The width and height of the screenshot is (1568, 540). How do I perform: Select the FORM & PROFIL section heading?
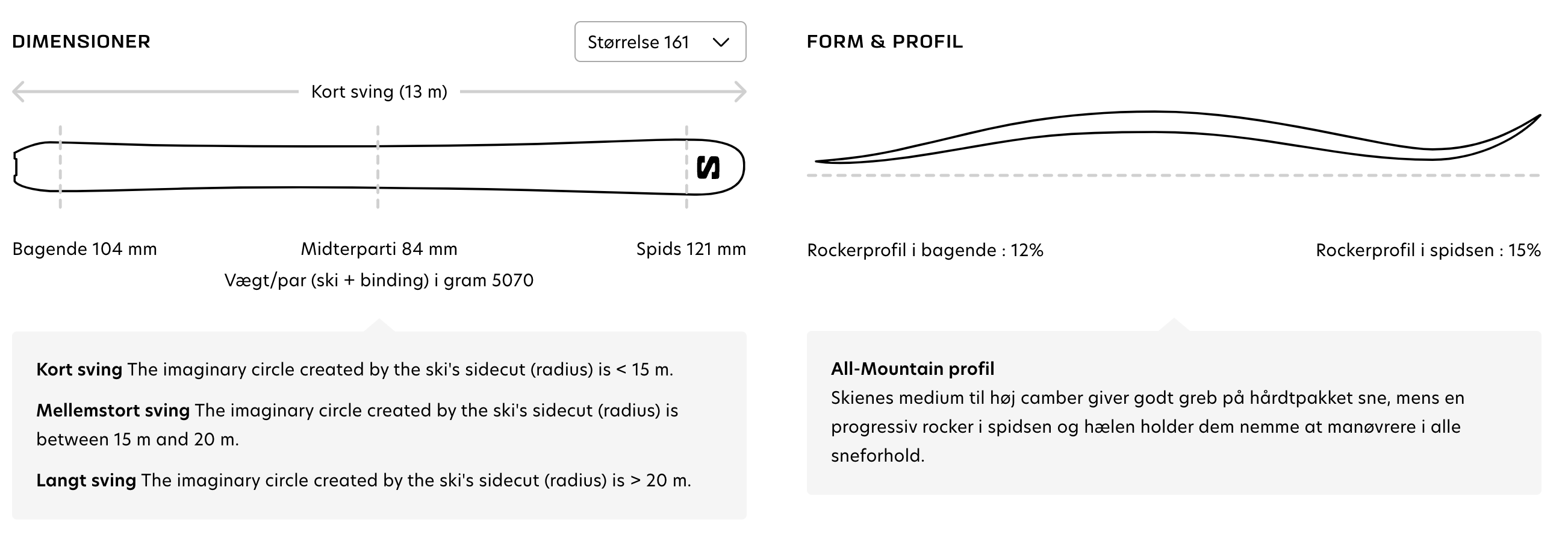[x=884, y=42]
